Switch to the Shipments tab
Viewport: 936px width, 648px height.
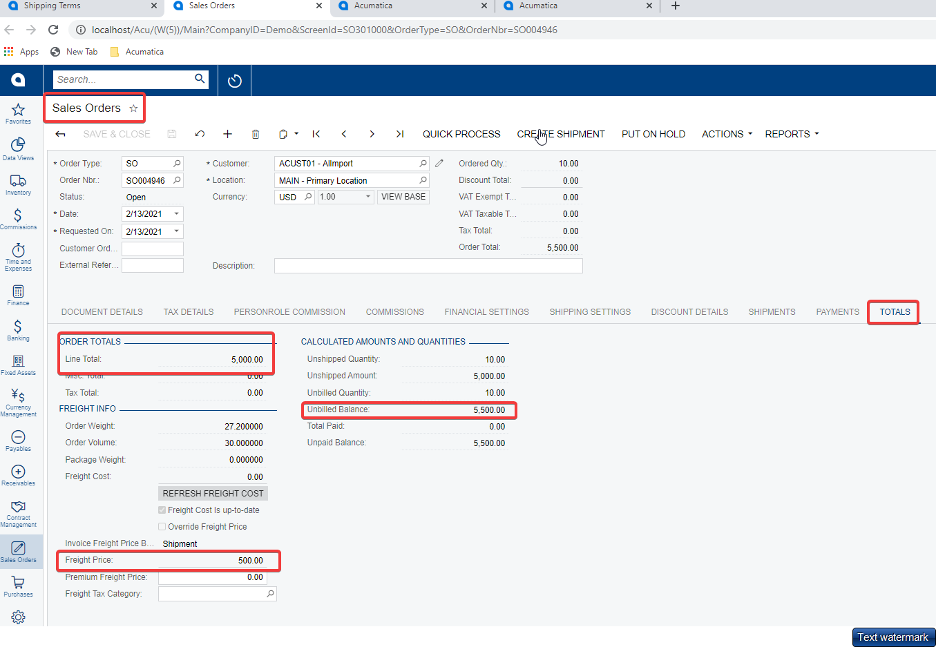tap(771, 312)
